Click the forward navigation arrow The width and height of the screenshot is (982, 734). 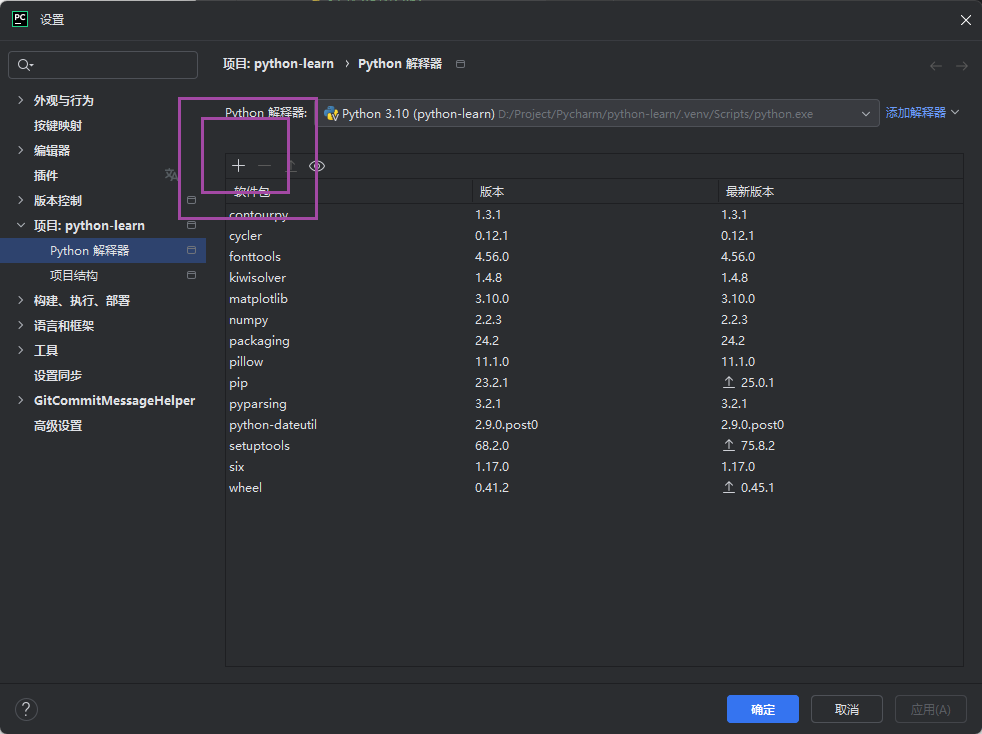click(962, 66)
